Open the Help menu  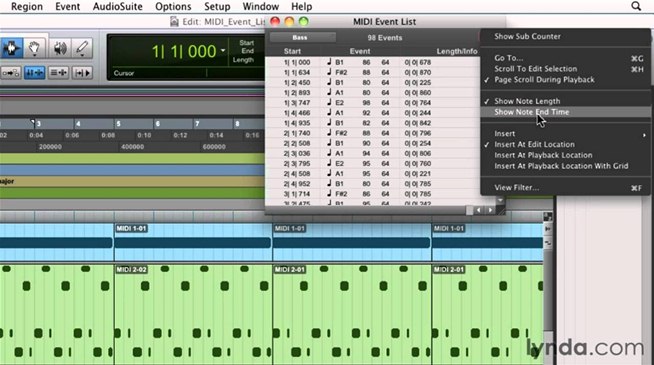tap(302, 7)
